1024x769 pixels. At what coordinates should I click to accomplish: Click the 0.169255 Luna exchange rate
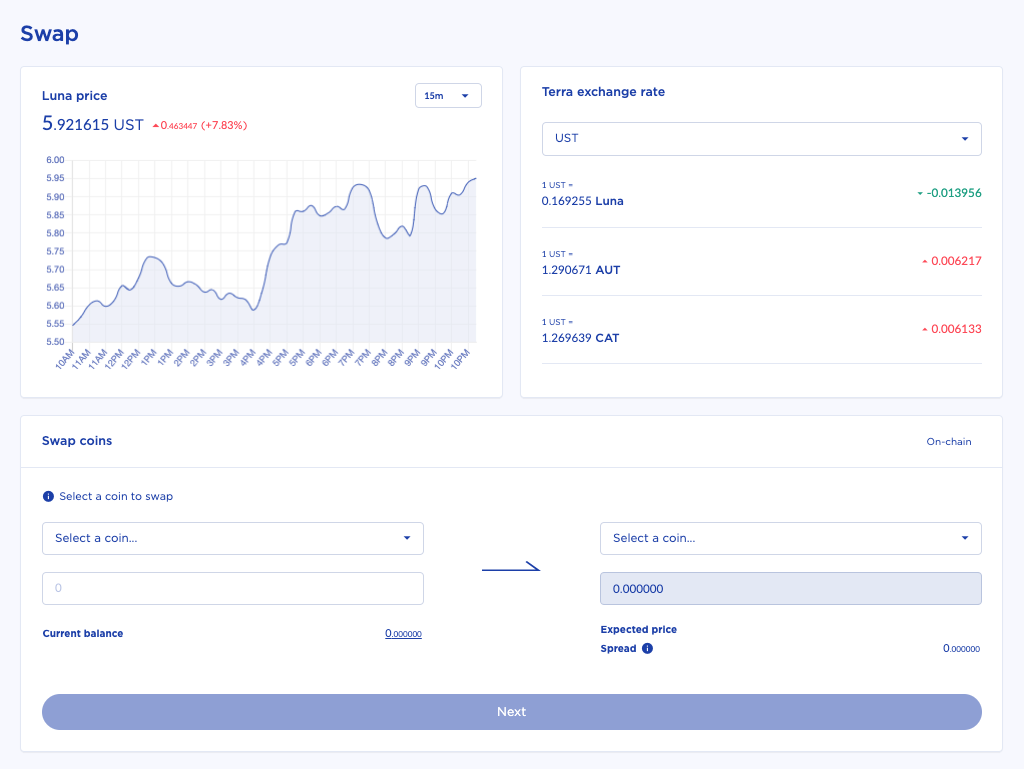point(582,201)
